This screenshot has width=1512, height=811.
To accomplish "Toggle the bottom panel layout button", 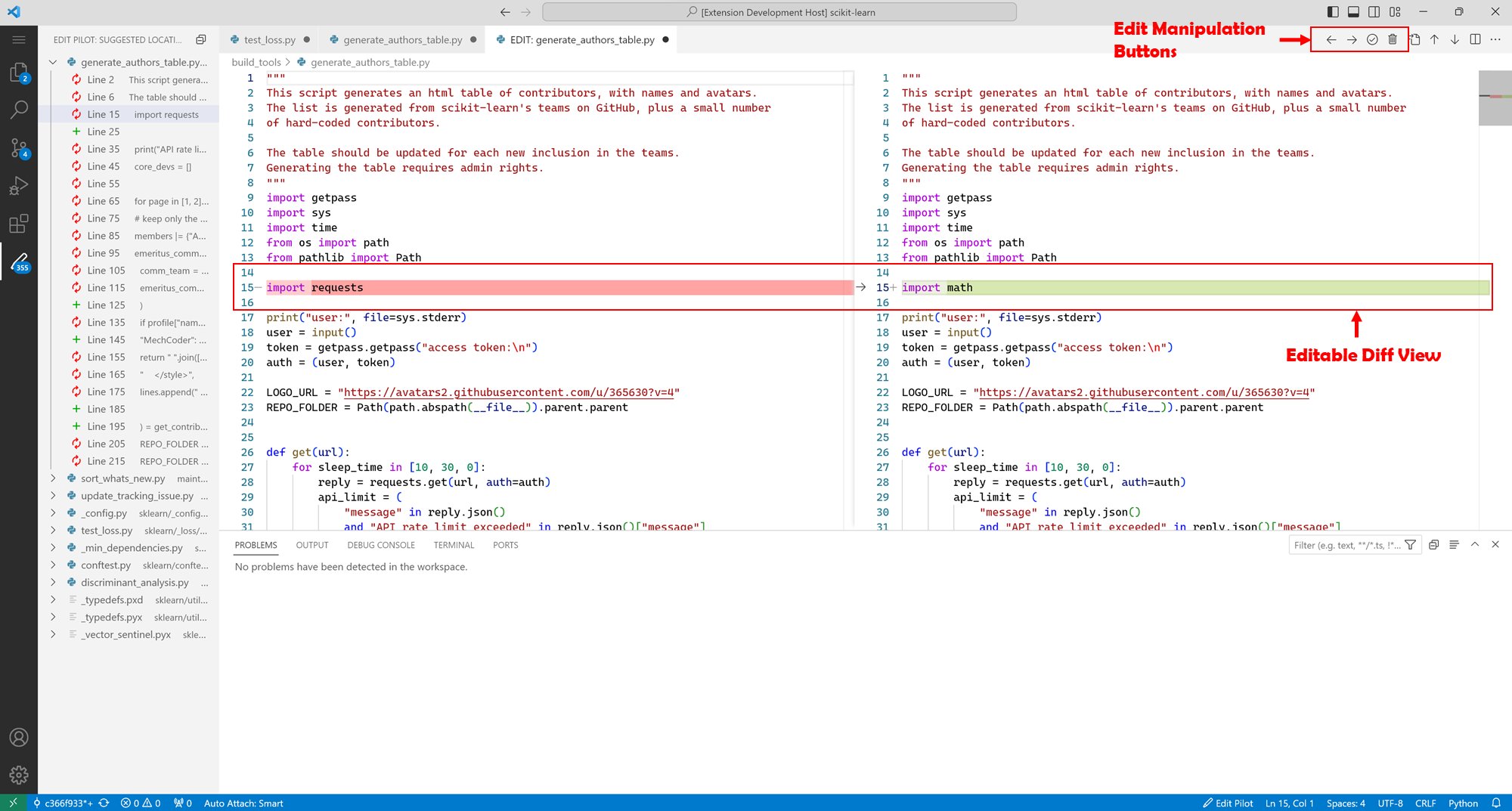I will (x=1353, y=12).
